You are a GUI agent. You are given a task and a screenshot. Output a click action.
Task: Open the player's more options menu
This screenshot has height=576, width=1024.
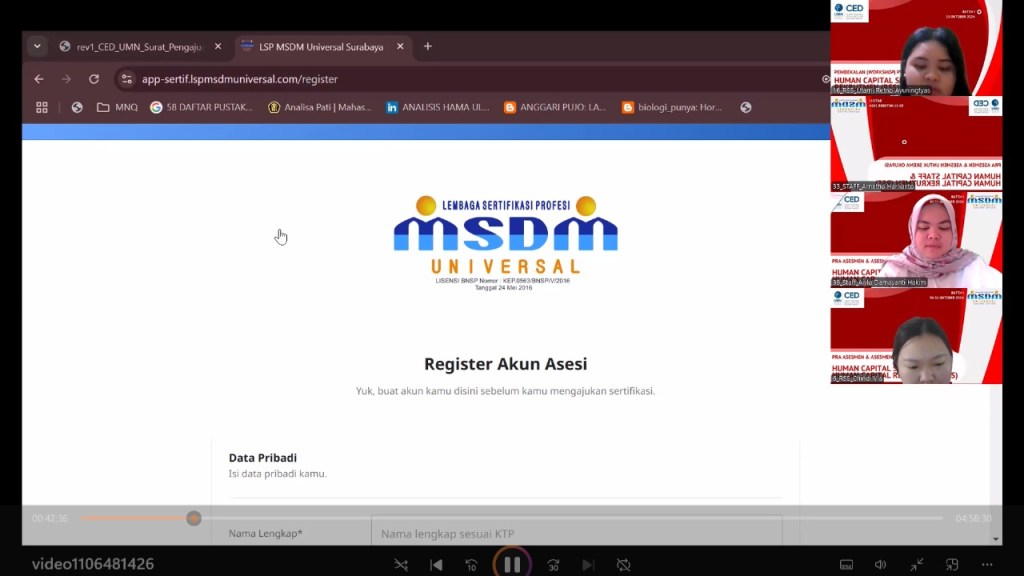(x=987, y=565)
